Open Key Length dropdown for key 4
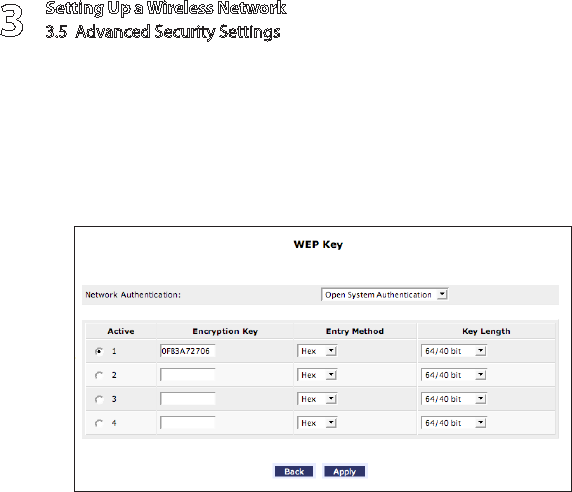 [453, 423]
